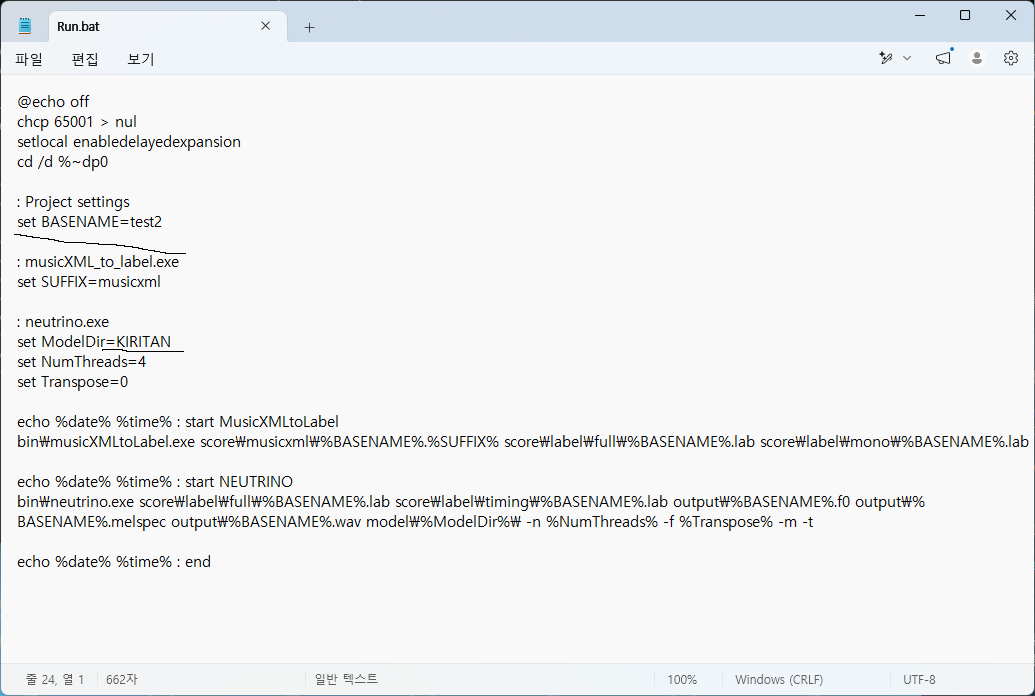The image size is (1035, 696).
Task: Click the "cd /d %~dp0" line
Action: [62, 162]
